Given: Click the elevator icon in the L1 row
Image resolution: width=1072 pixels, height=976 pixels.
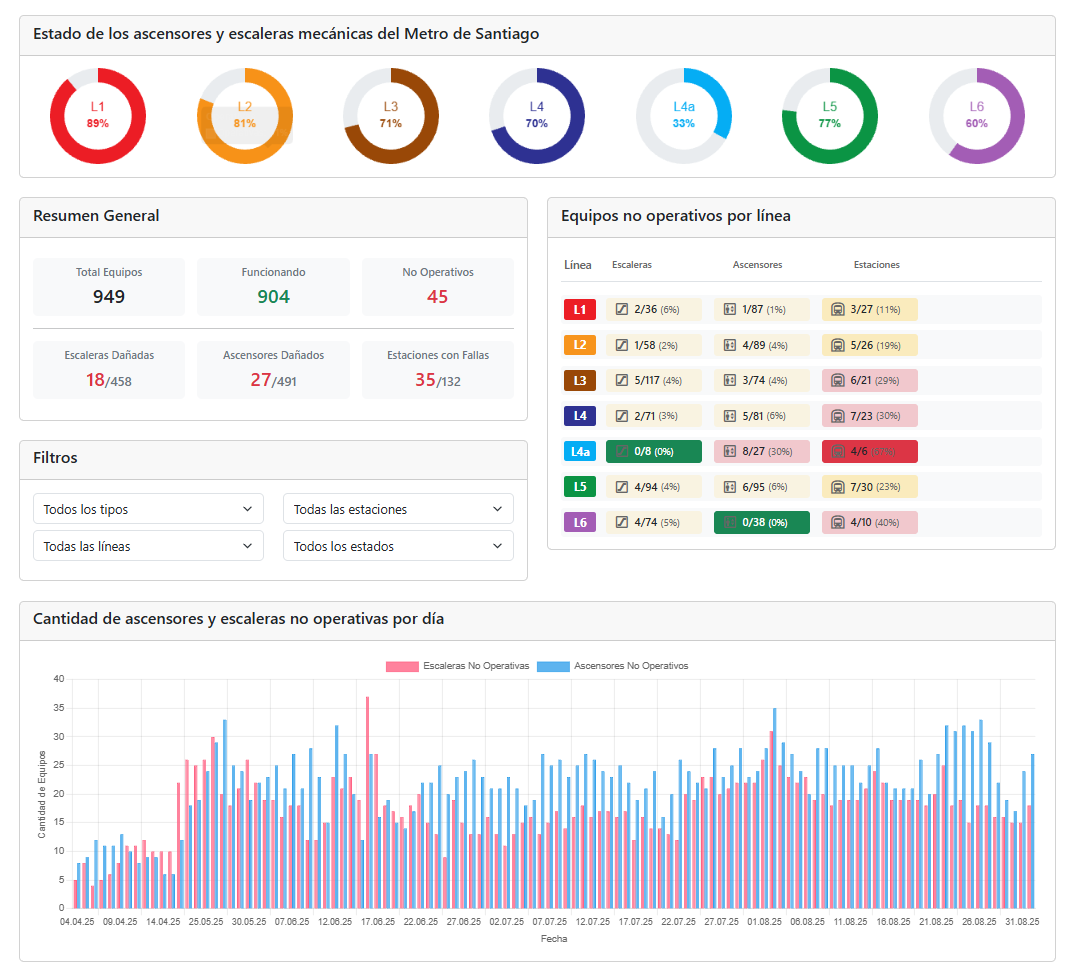Looking at the screenshot, I should click(729, 310).
